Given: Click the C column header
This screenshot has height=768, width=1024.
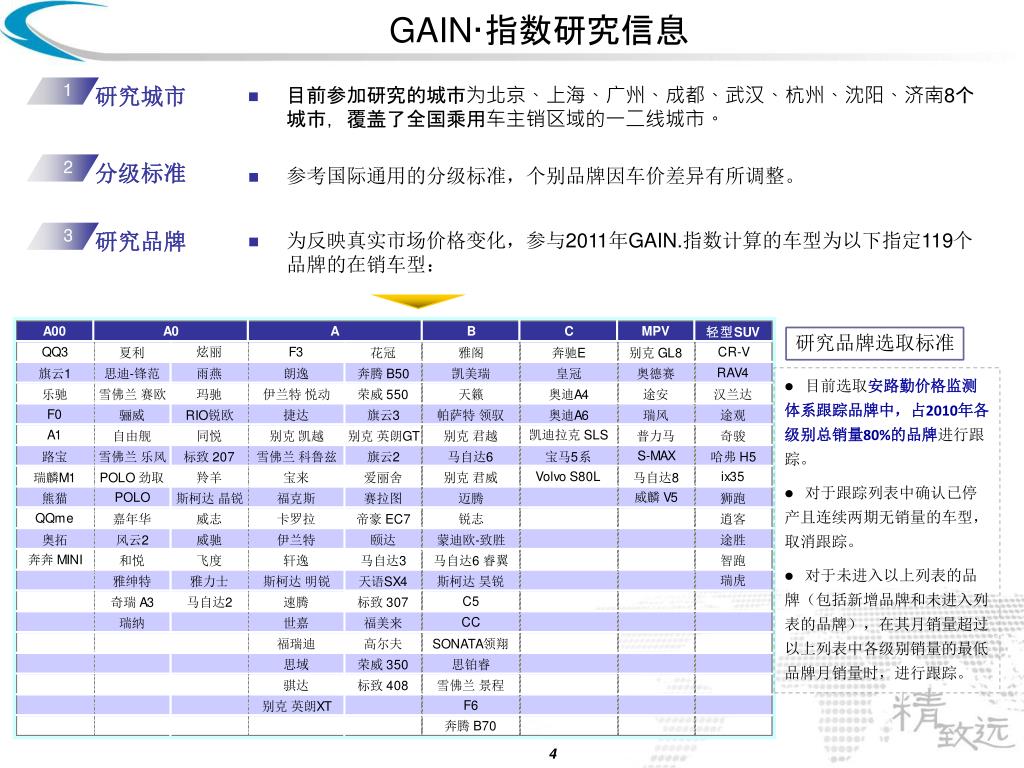Looking at the screenshot, I should 569,331.
